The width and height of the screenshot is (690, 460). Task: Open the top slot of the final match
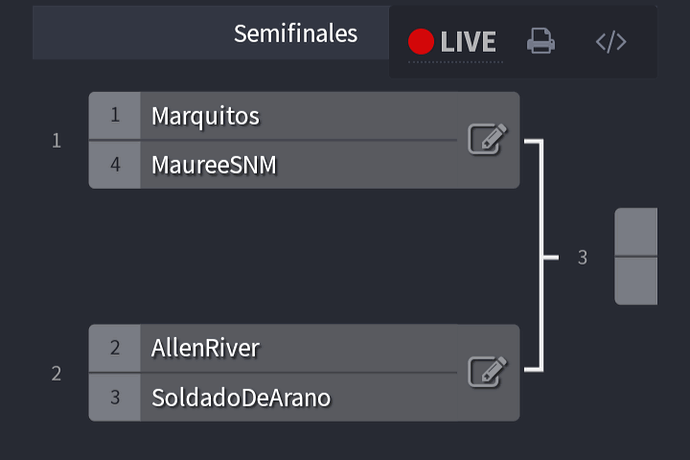click(x=636, y=232)
